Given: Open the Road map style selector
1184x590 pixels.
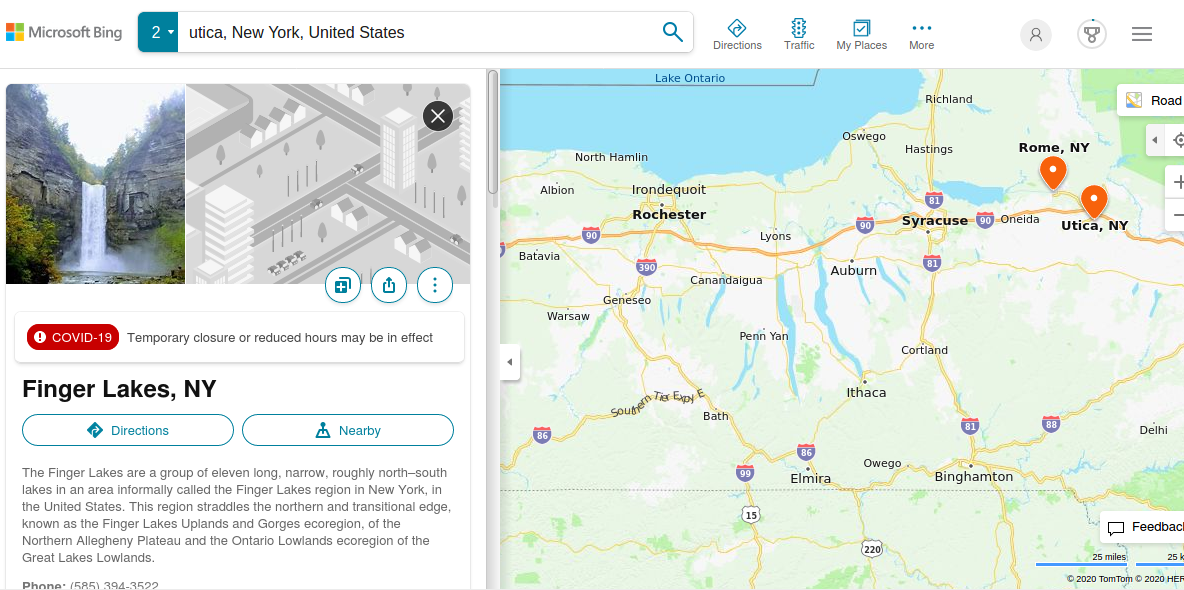Looking at the screenshot, I should [1152, 100].
